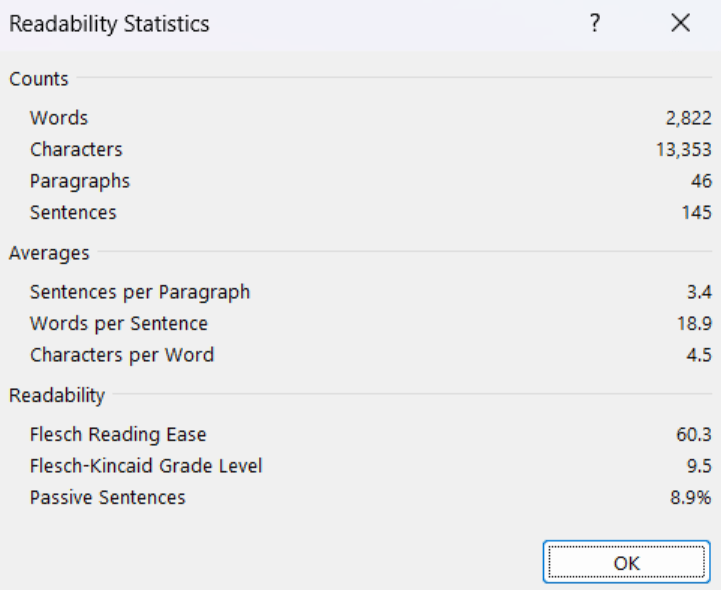The width and height of the screenshot is (721, 590).
Task: Open Help with the question mark icon
Action: coord(594,24)
